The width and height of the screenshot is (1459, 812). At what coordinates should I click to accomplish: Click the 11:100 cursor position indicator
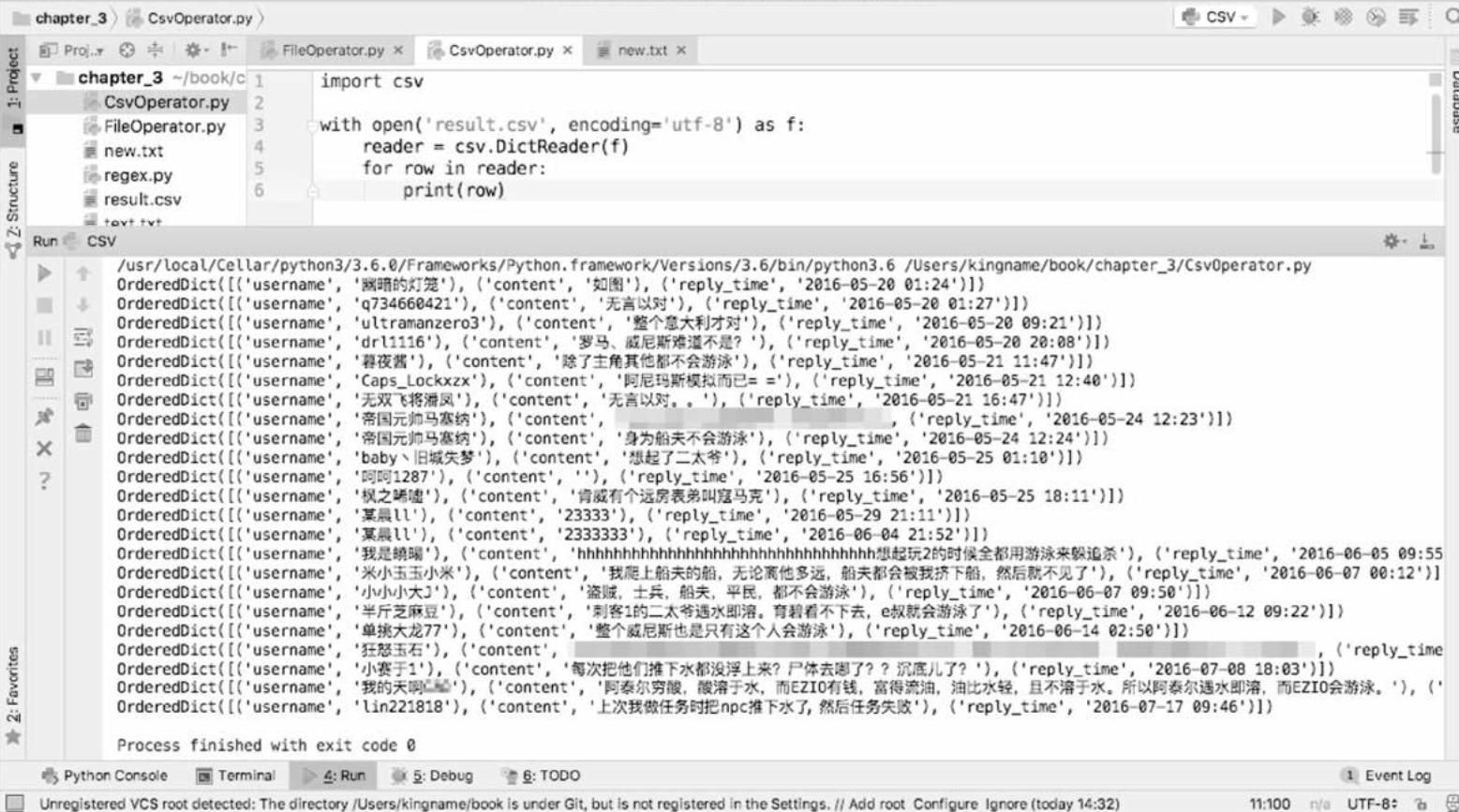1270,804
